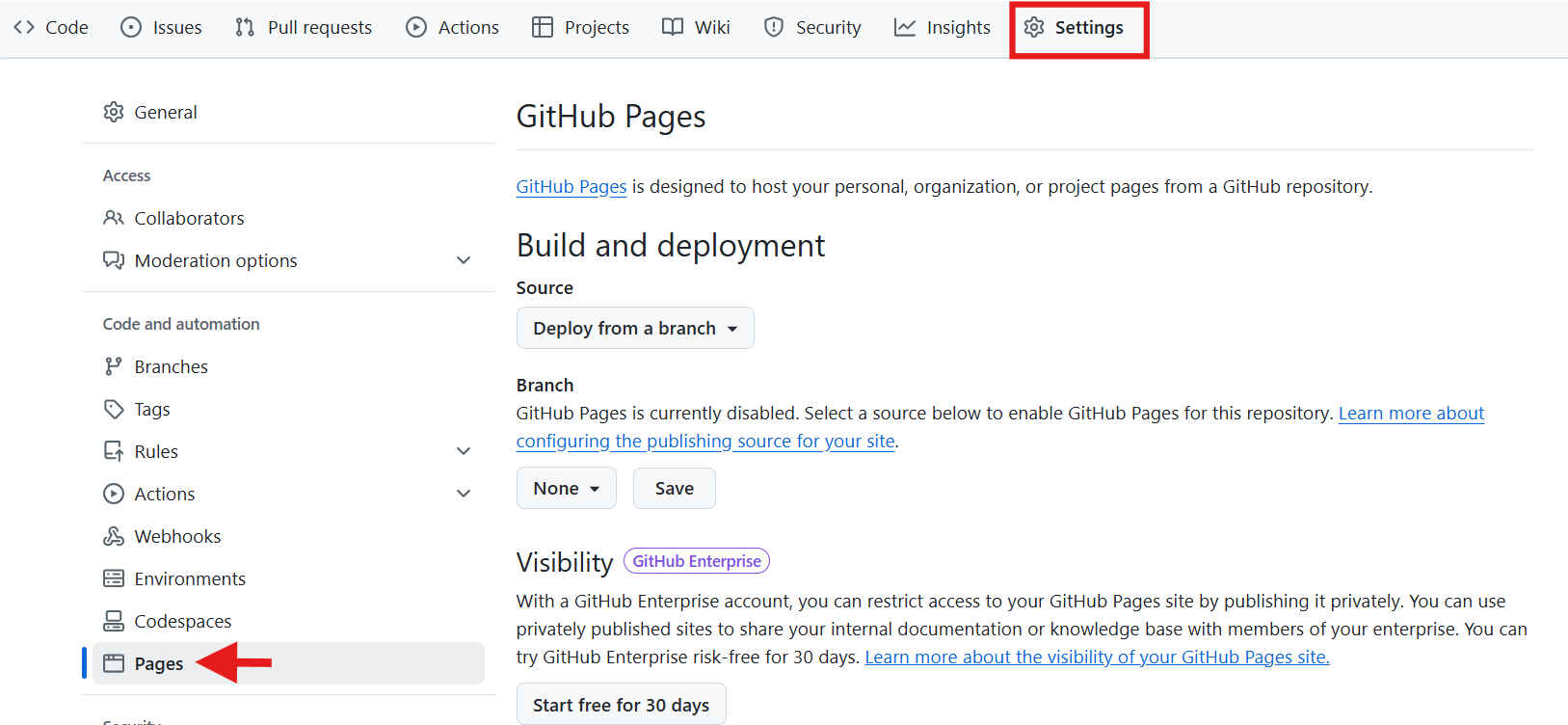Open the Pull requests tab
This screenshot has width=1568, height=725.
click(304, 27)
